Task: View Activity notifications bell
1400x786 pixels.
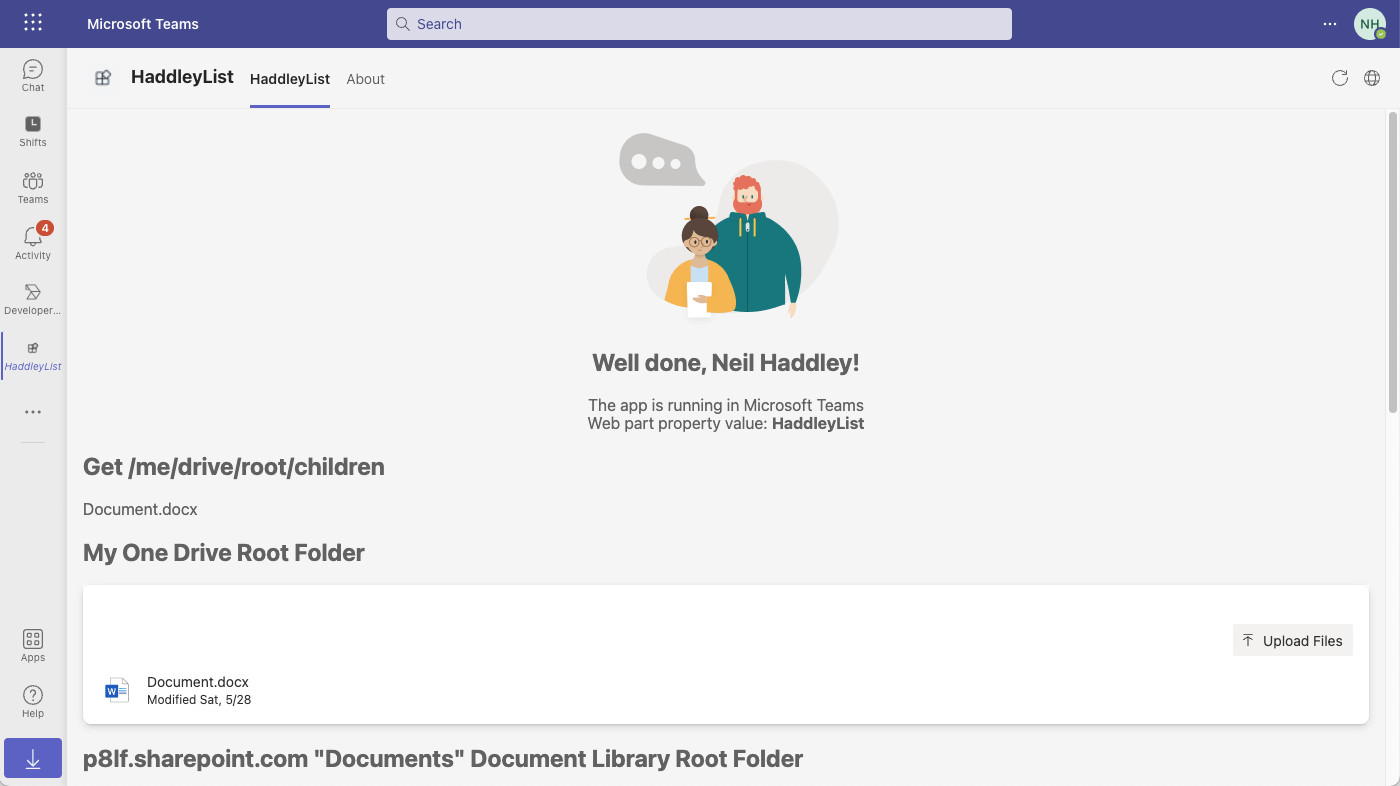Action: click(33, 243)
